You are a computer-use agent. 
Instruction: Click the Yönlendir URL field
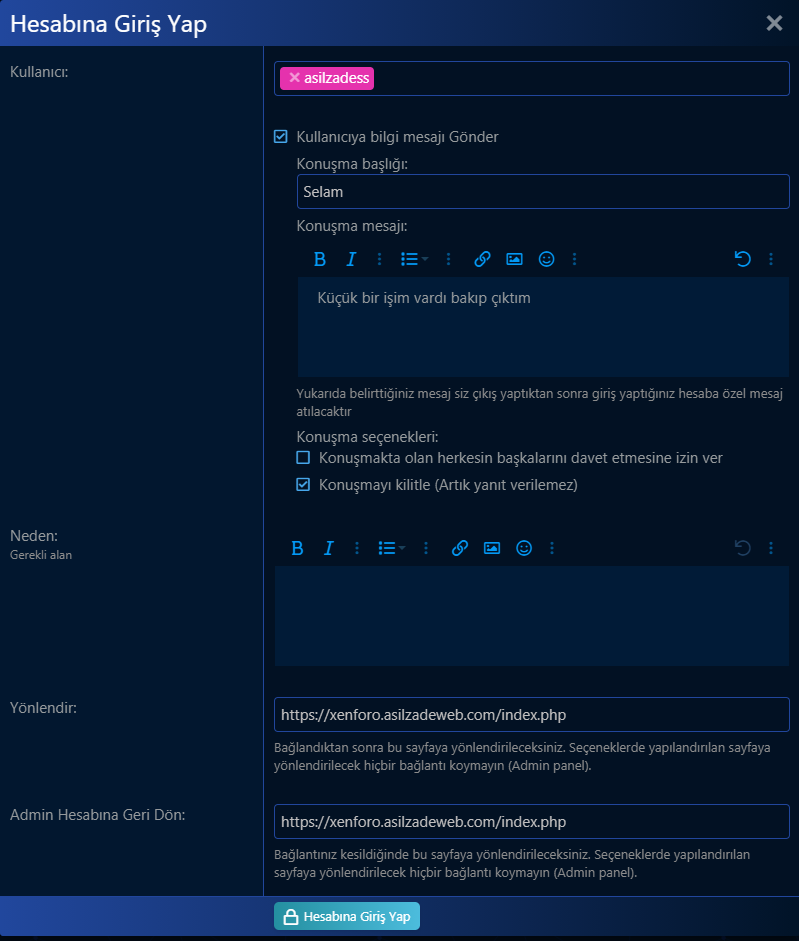click(532, 715)
